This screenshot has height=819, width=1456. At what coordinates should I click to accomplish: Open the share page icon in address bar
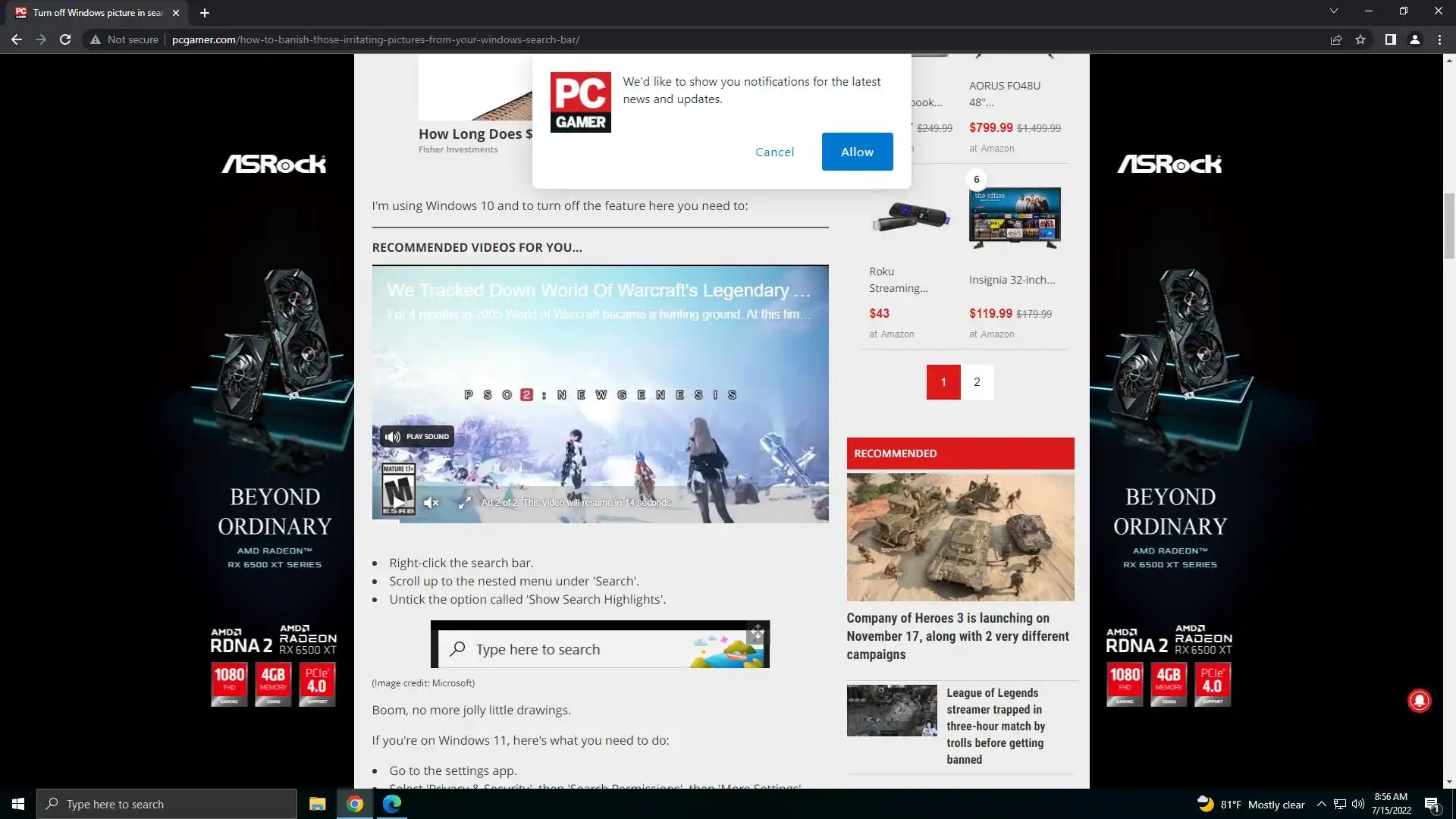pos(1336,39)
